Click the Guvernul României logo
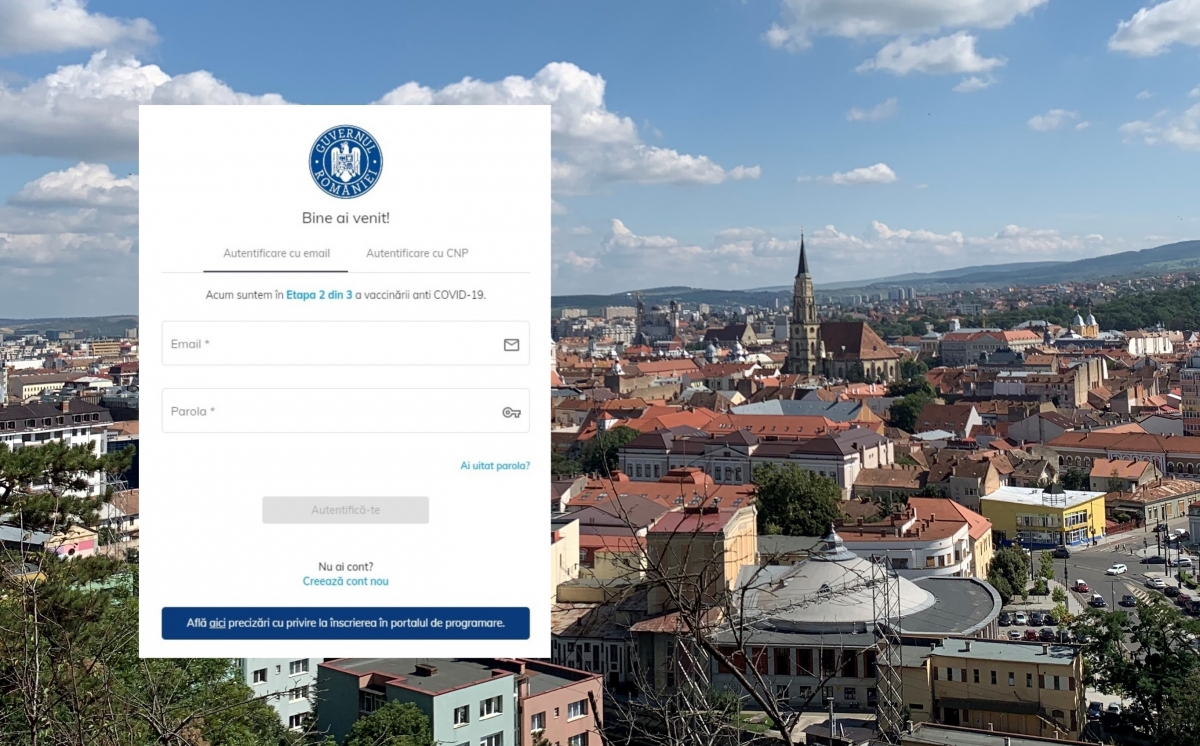 coord(345,162)
